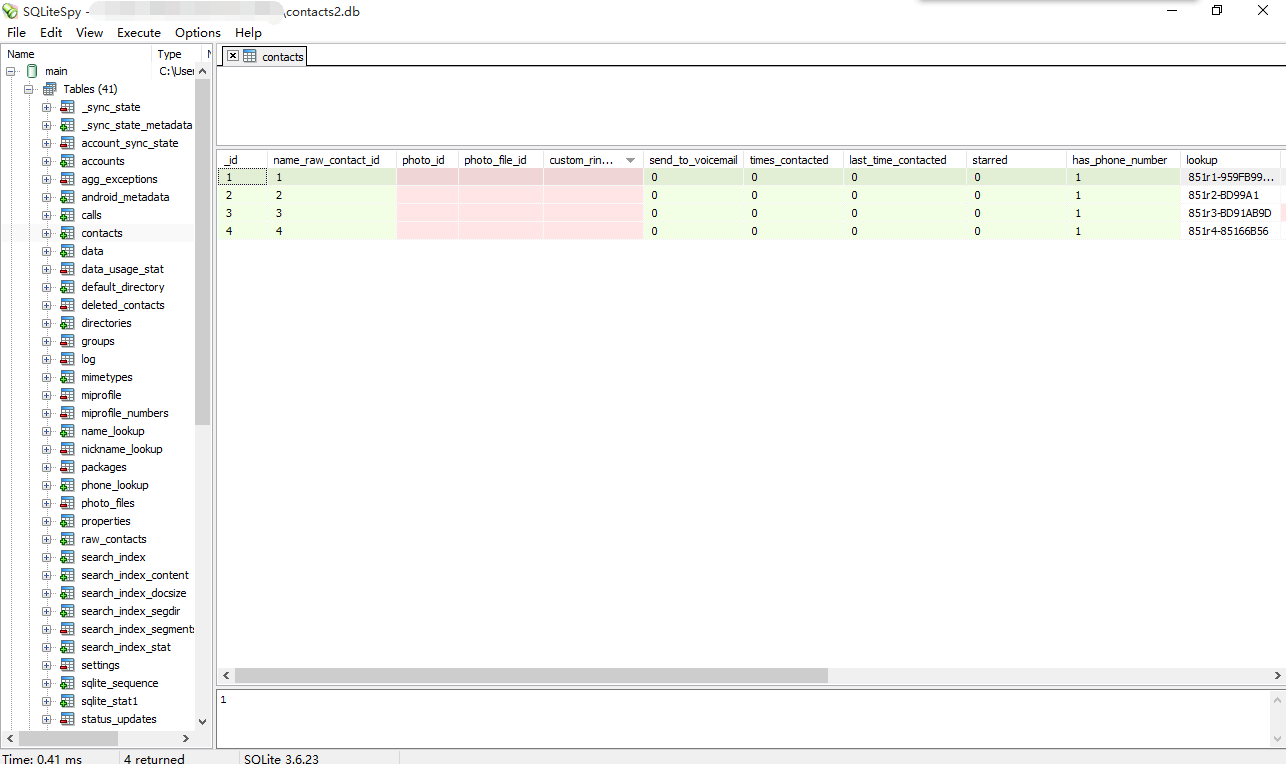Open the File menu
The height and width of the screenshot is (764, 1286).
click(17, 33)
